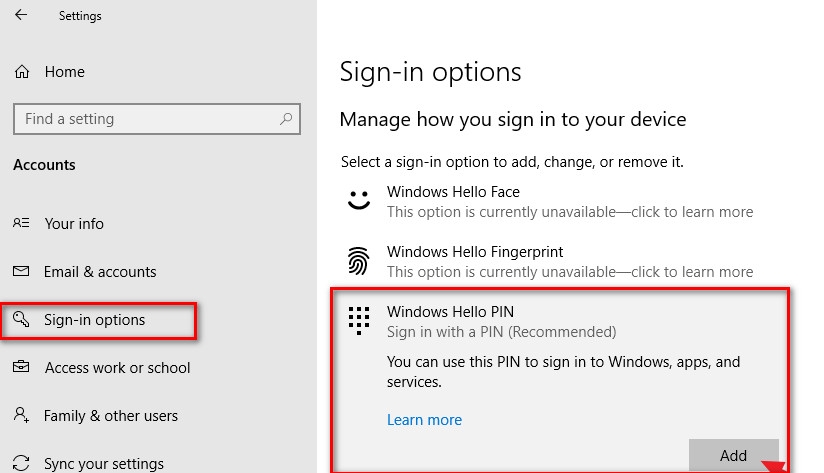Click the Email & accounts envelope icon

tap(21, 271)
